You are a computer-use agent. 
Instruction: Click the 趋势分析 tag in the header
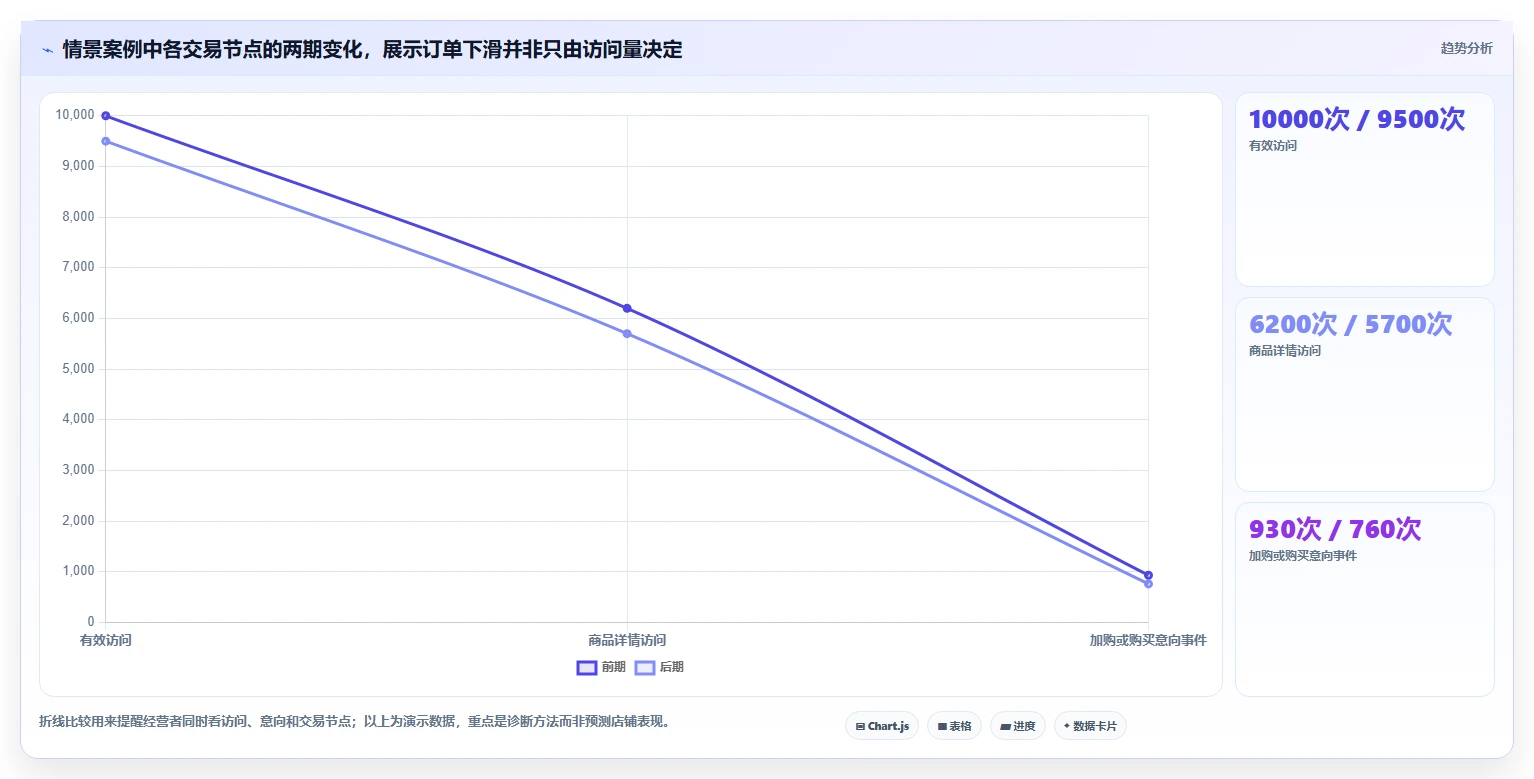point(1466,48)
